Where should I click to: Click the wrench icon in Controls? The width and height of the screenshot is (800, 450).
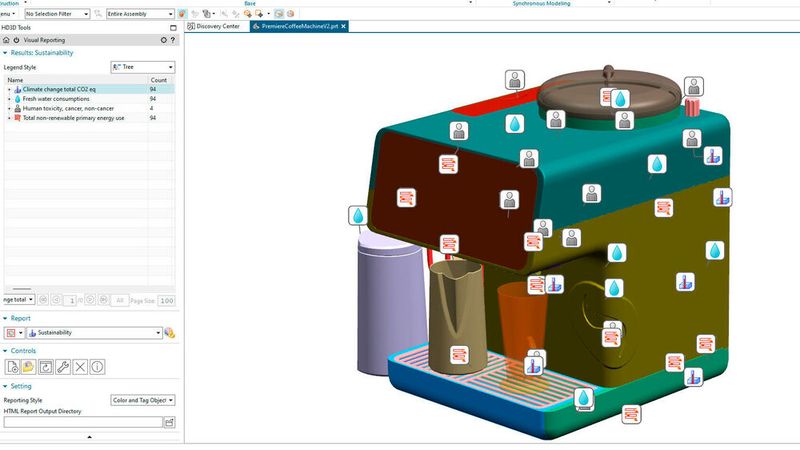click(x=63, y=367)
